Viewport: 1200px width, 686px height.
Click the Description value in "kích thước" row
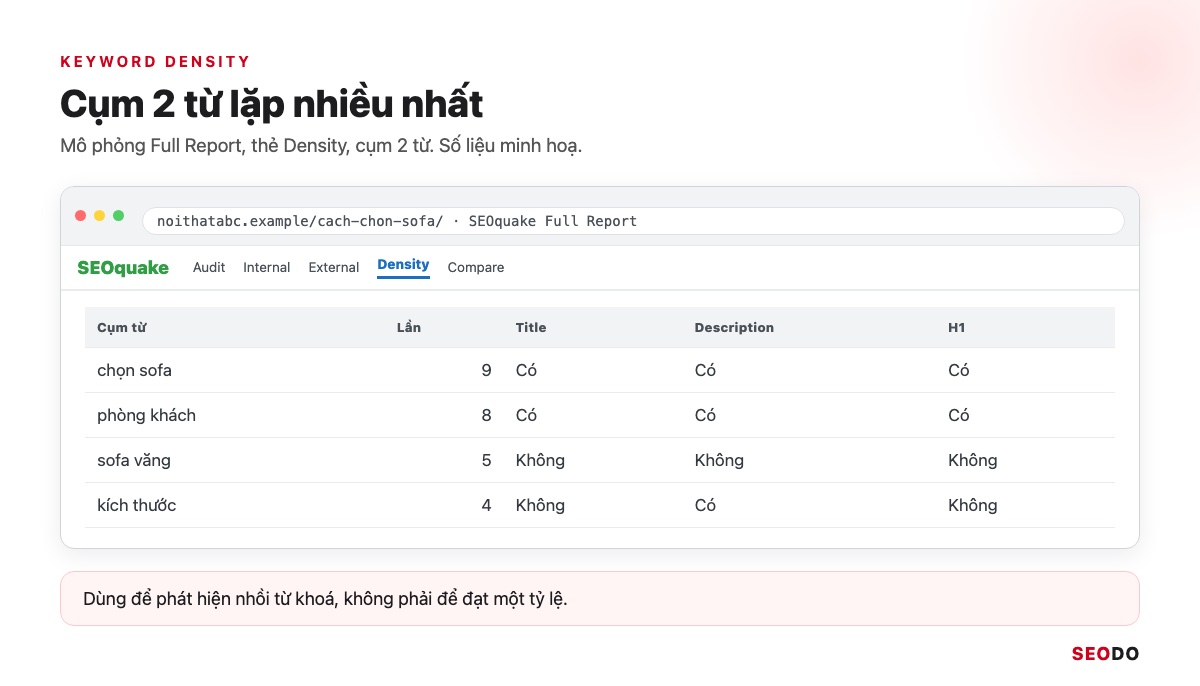coord(705,505)
